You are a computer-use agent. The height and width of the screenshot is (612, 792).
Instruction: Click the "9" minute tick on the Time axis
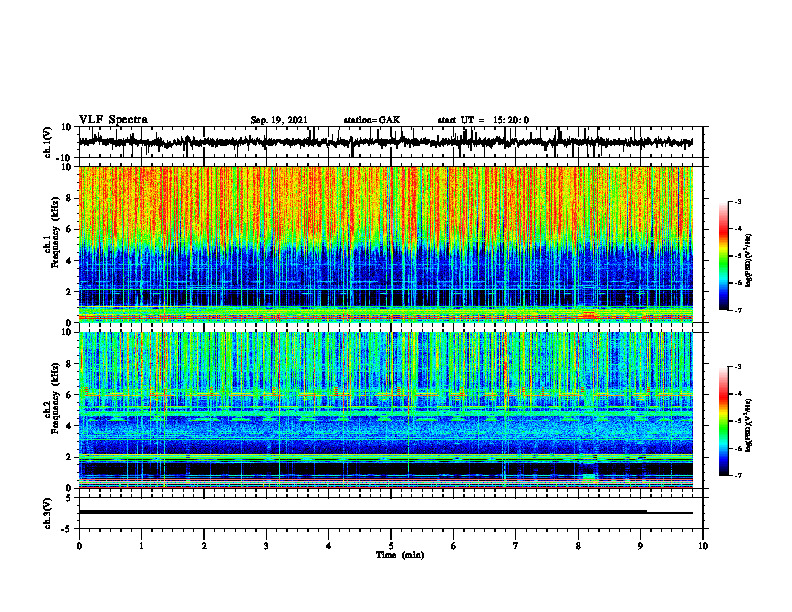tap(640, 546)
